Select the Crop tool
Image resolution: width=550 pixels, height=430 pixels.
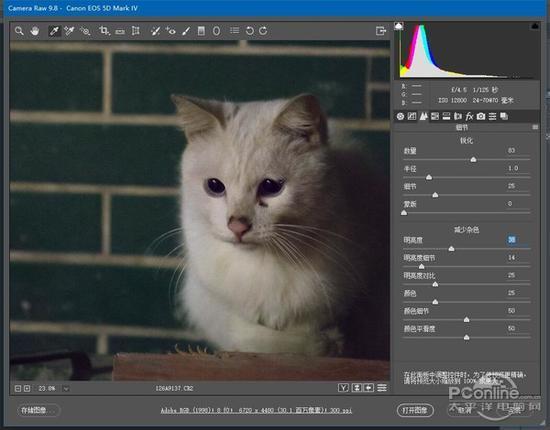click(x=104, y=31)
